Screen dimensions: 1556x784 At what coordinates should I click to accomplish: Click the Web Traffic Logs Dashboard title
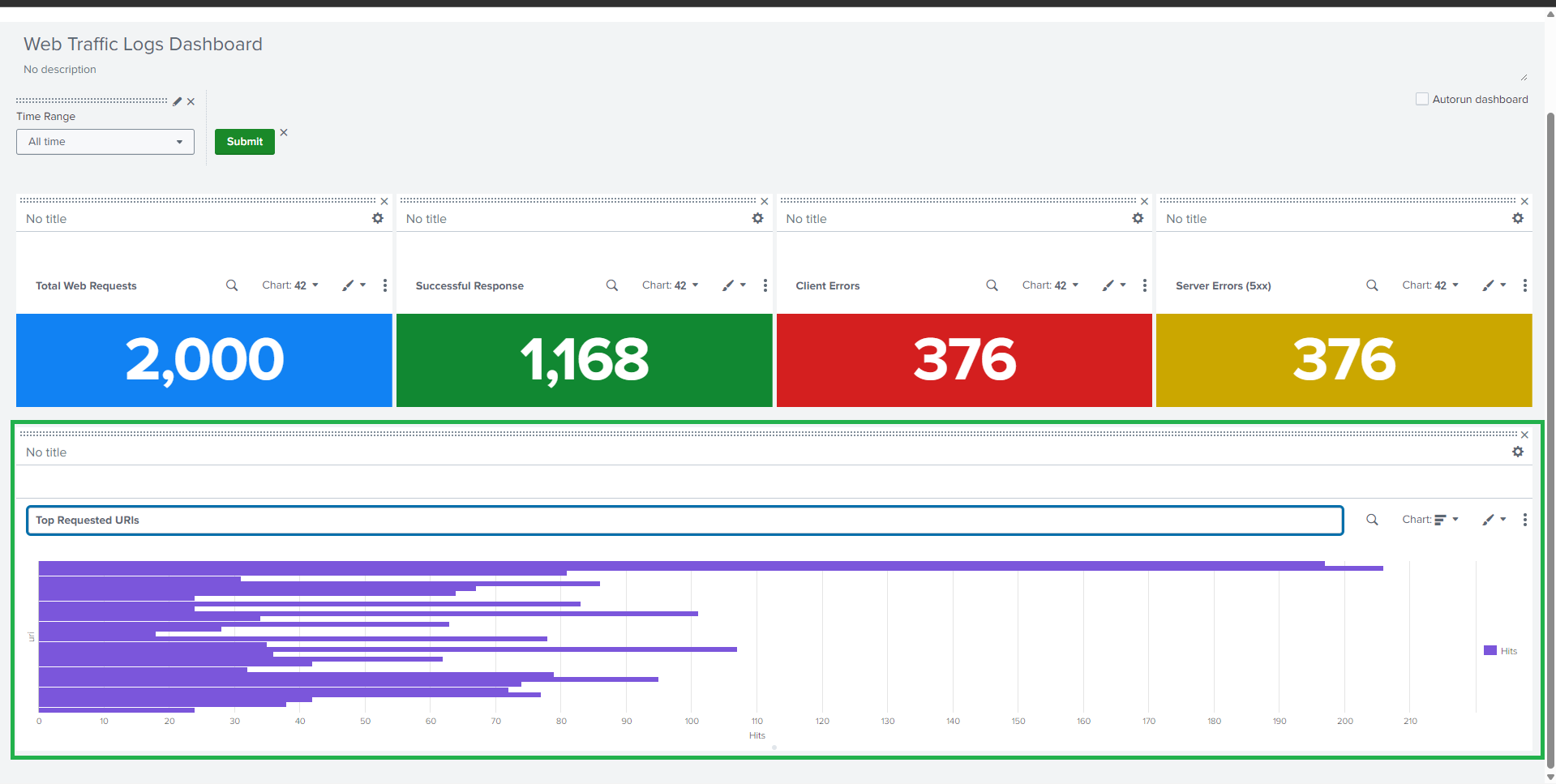143,44
